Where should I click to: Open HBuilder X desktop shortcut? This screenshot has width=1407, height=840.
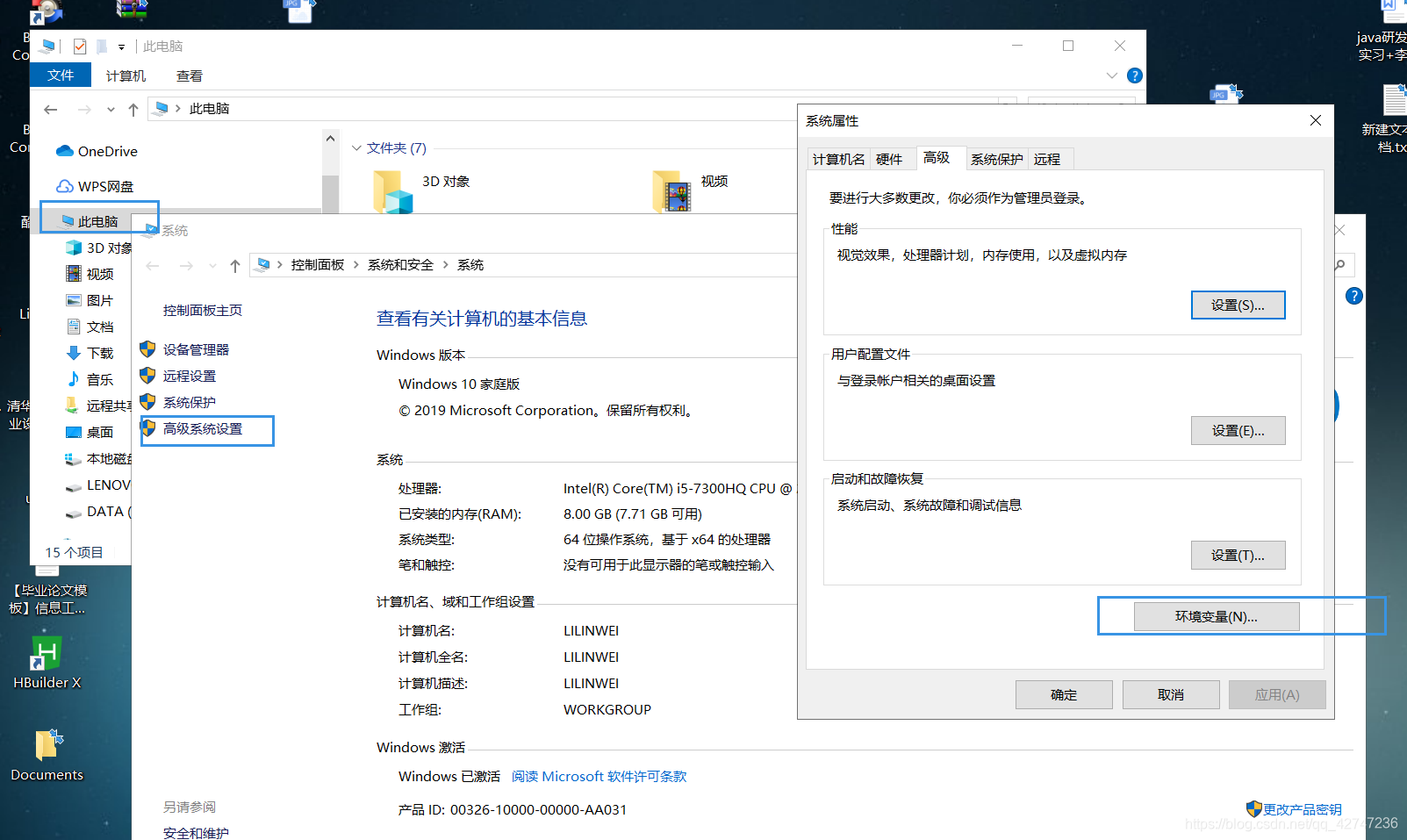click(47, 664)
